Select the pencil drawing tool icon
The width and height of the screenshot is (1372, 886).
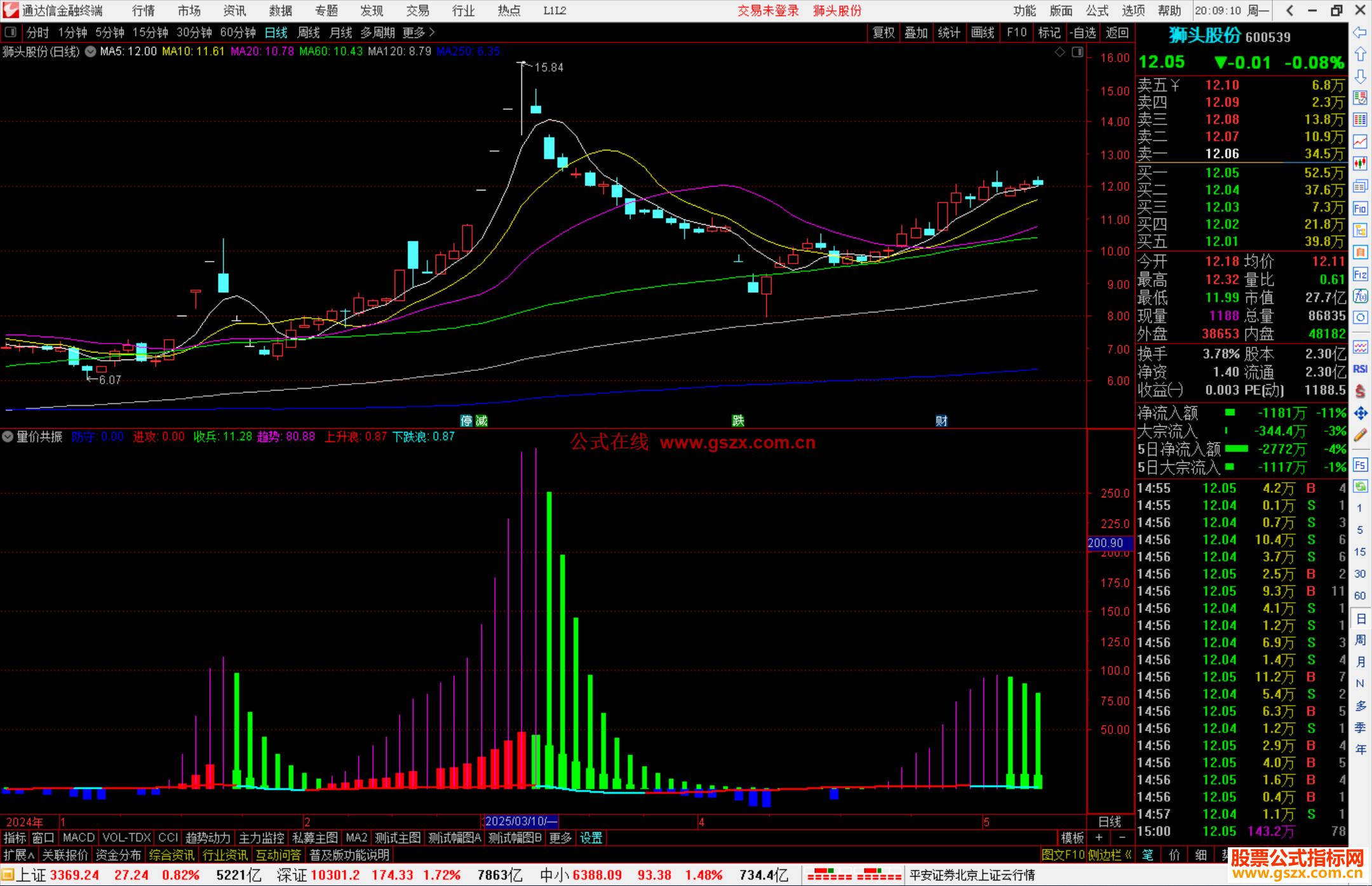(x=1360, y=435)
